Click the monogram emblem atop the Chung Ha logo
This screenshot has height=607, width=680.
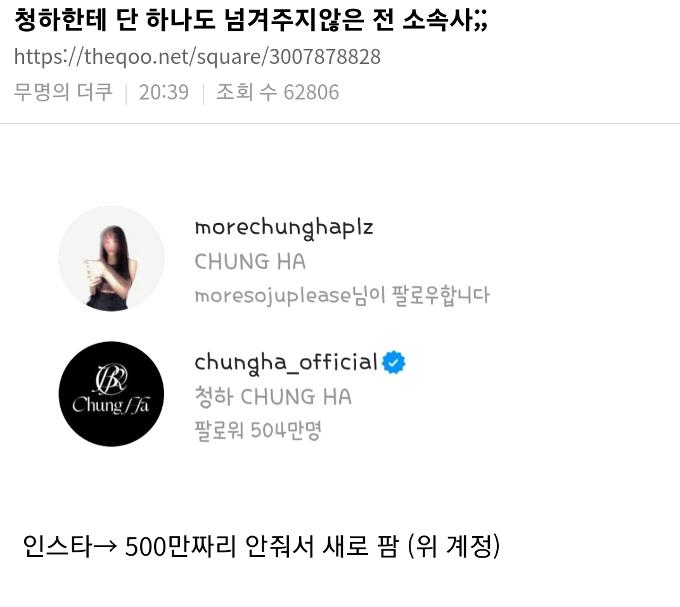click(111, 379)
